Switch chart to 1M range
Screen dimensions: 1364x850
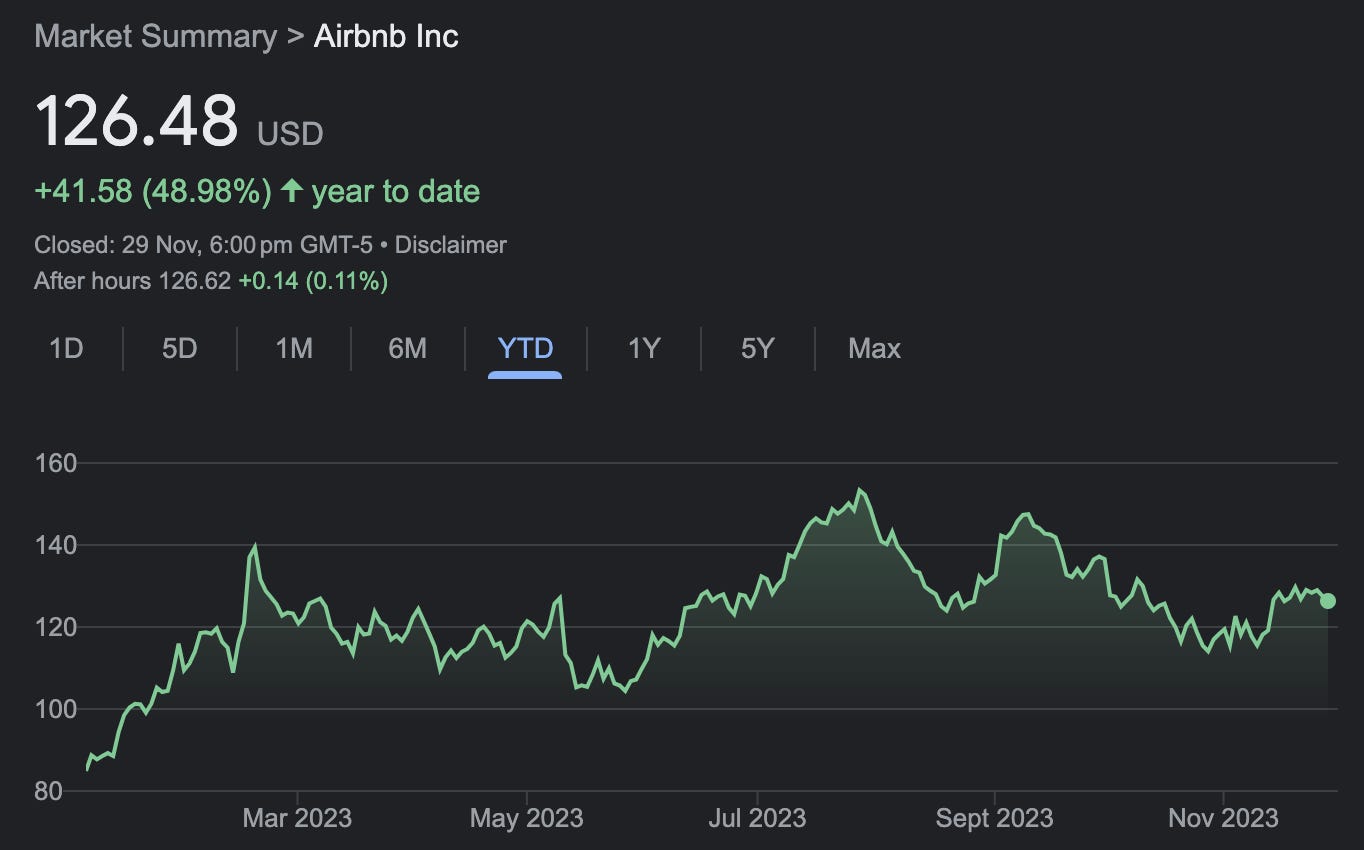coord(294,348)
